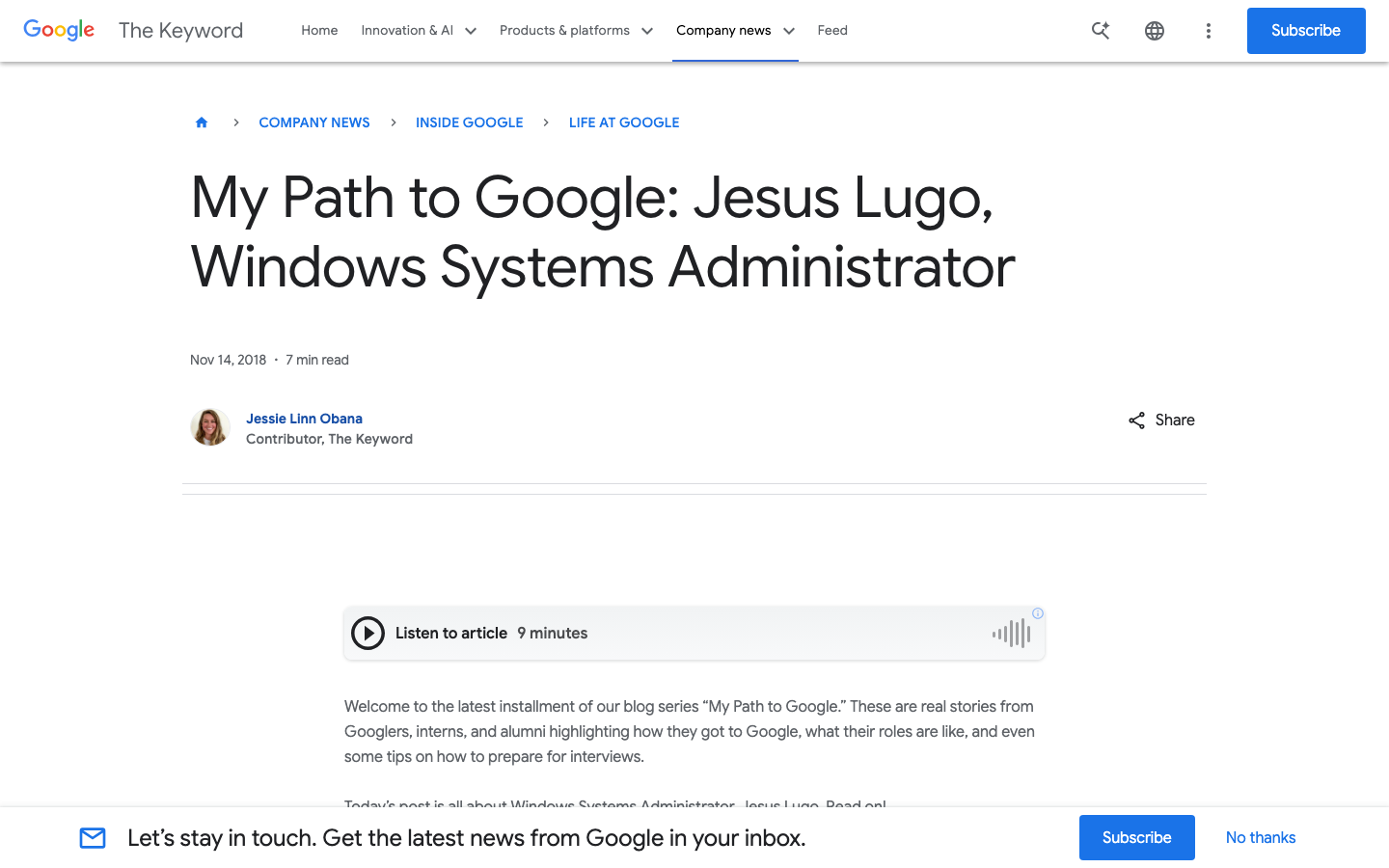Viewport: 1389px width, 868px height.
Task: Click the article title heading
Action: (x=603, y=232)
